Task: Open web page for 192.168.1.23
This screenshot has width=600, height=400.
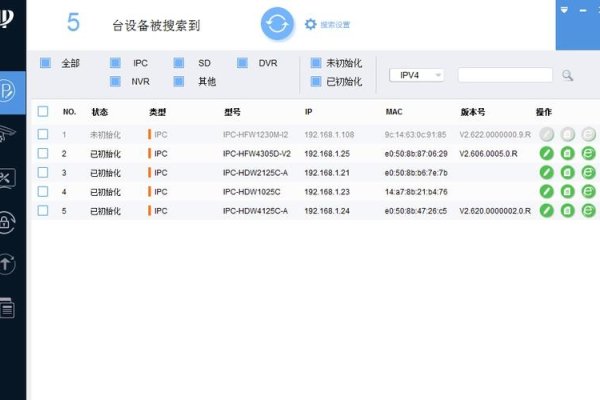Action: pyautogui.click(x=589, y=191)
